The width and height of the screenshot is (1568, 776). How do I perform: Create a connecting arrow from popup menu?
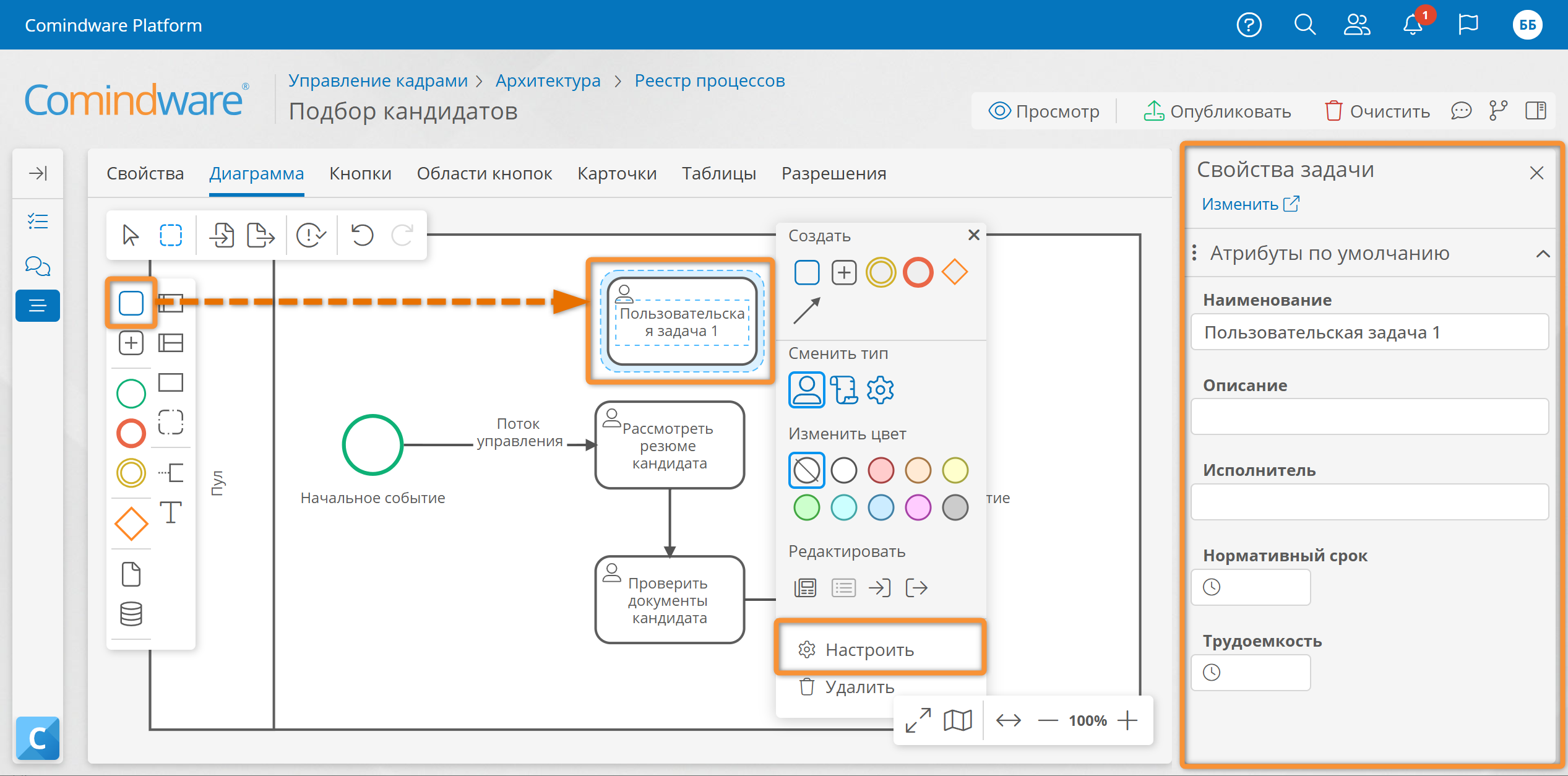click(807, 311)
